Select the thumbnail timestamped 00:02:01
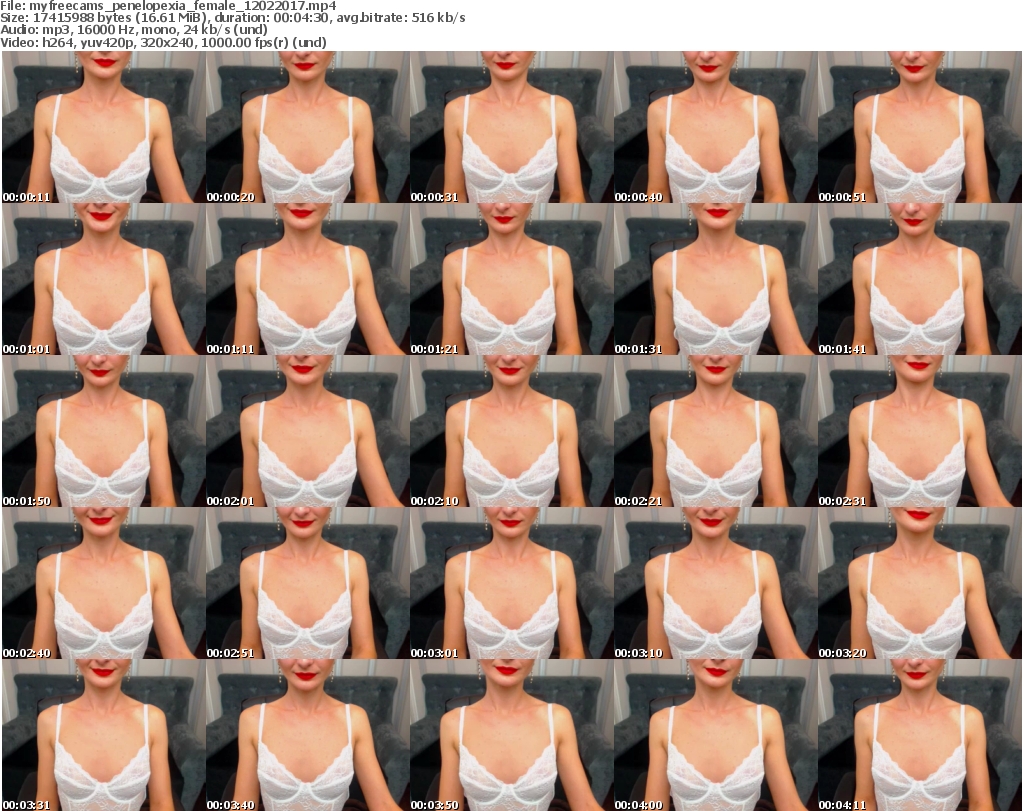 click(308, 432)
